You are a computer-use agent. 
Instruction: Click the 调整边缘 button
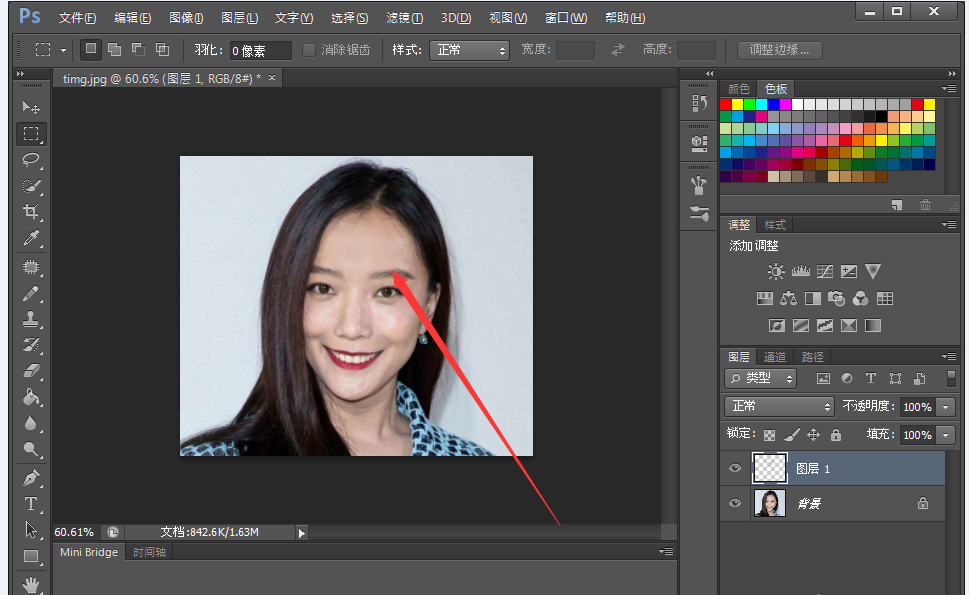[x=780, y=50]
